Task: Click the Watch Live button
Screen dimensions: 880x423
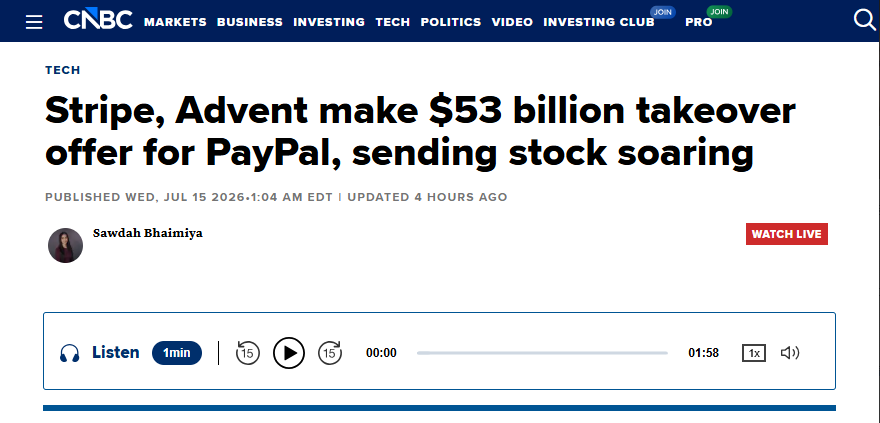Action: coord(787,234)
